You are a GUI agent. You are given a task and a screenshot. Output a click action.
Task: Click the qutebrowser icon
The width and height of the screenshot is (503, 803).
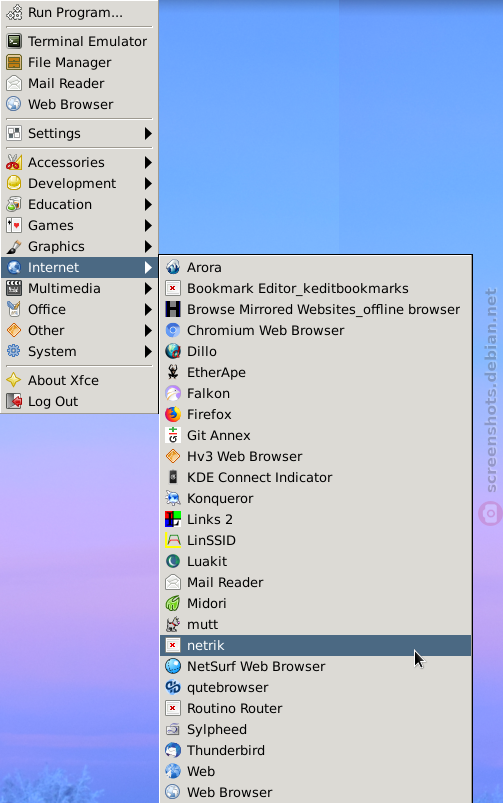click(x=173, y=687)
